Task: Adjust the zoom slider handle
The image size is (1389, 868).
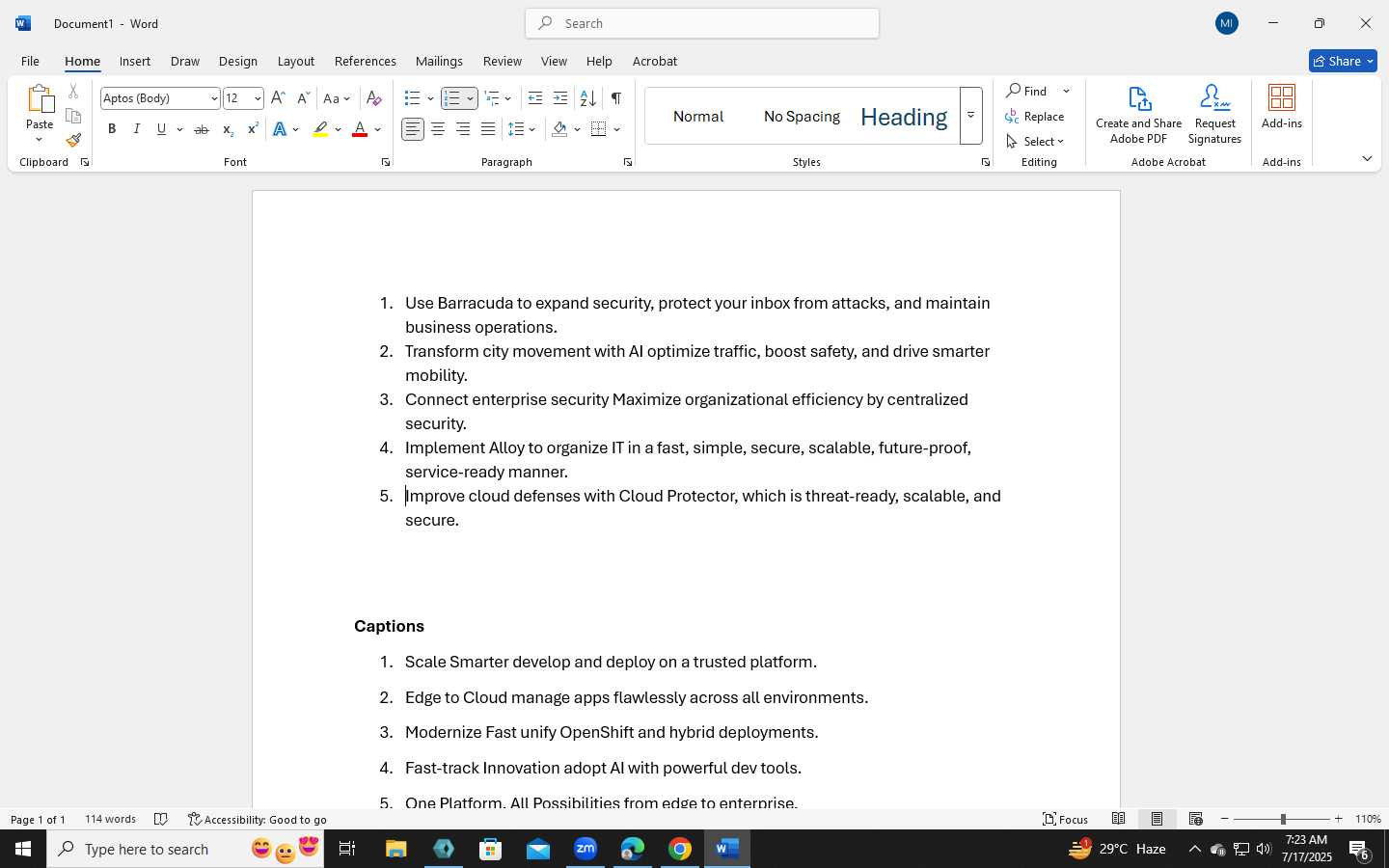Action: click(x=1283, y=819)
